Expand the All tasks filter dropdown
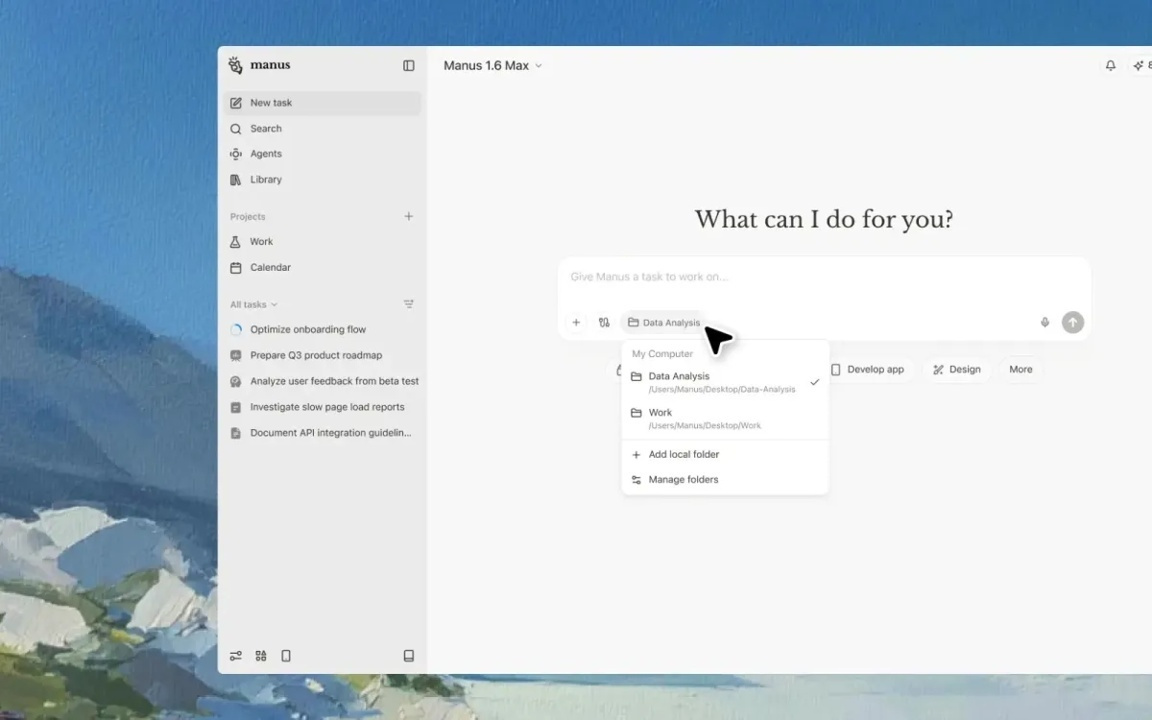 coord(253,304)
